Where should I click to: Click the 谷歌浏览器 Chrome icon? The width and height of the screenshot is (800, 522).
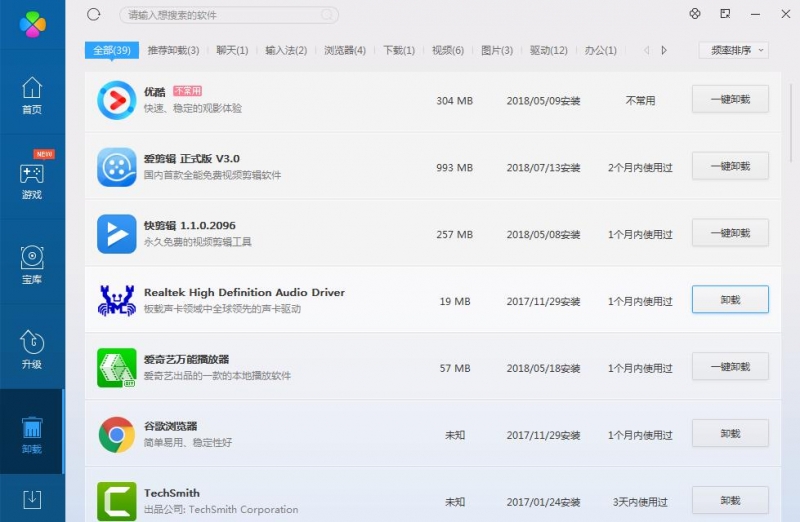tap(117, 435)
